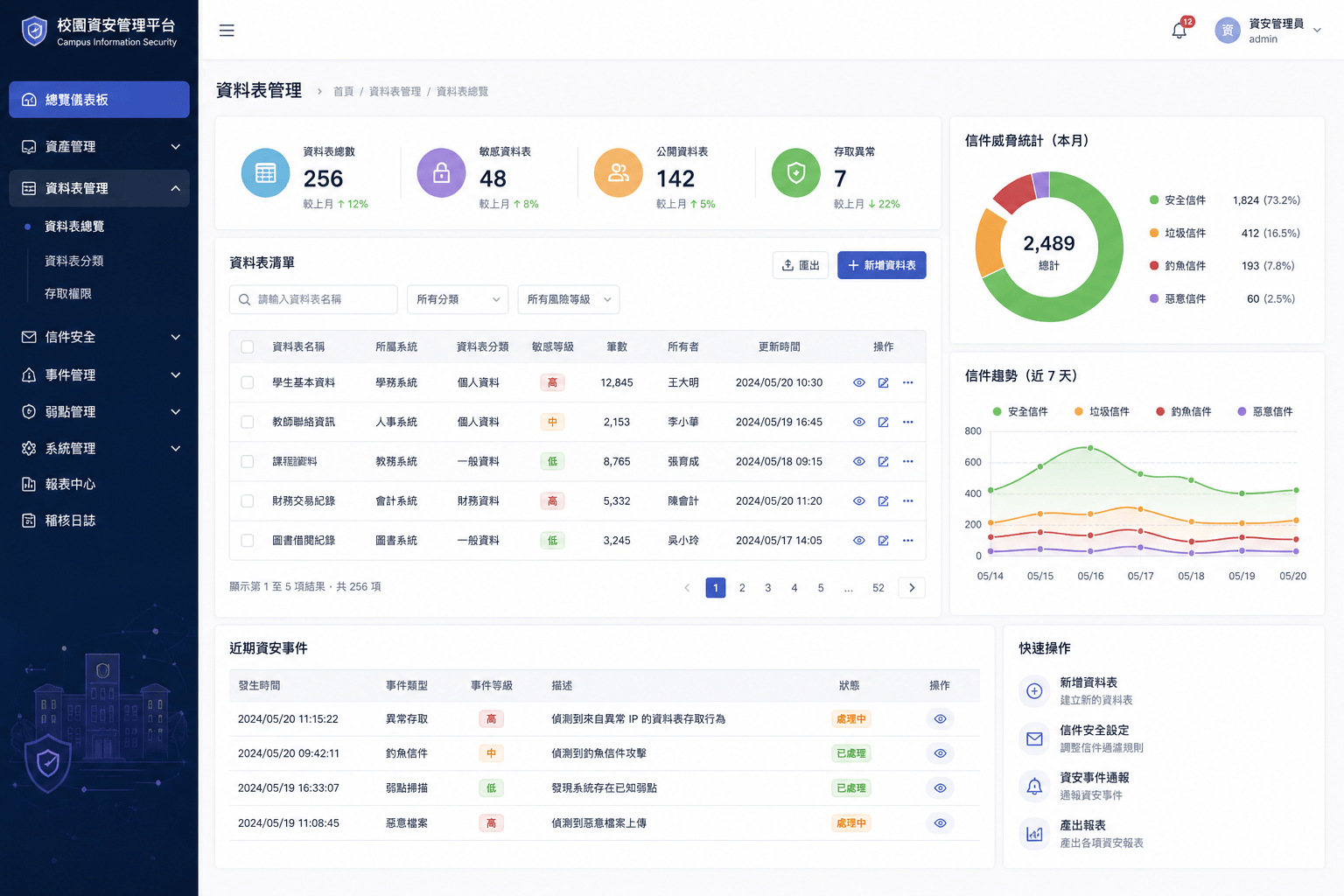1344x896 pixels.
Task: Focus the 請輸入資料表名稱 search field
Action: pyautogui.click(x=313, y=299)
